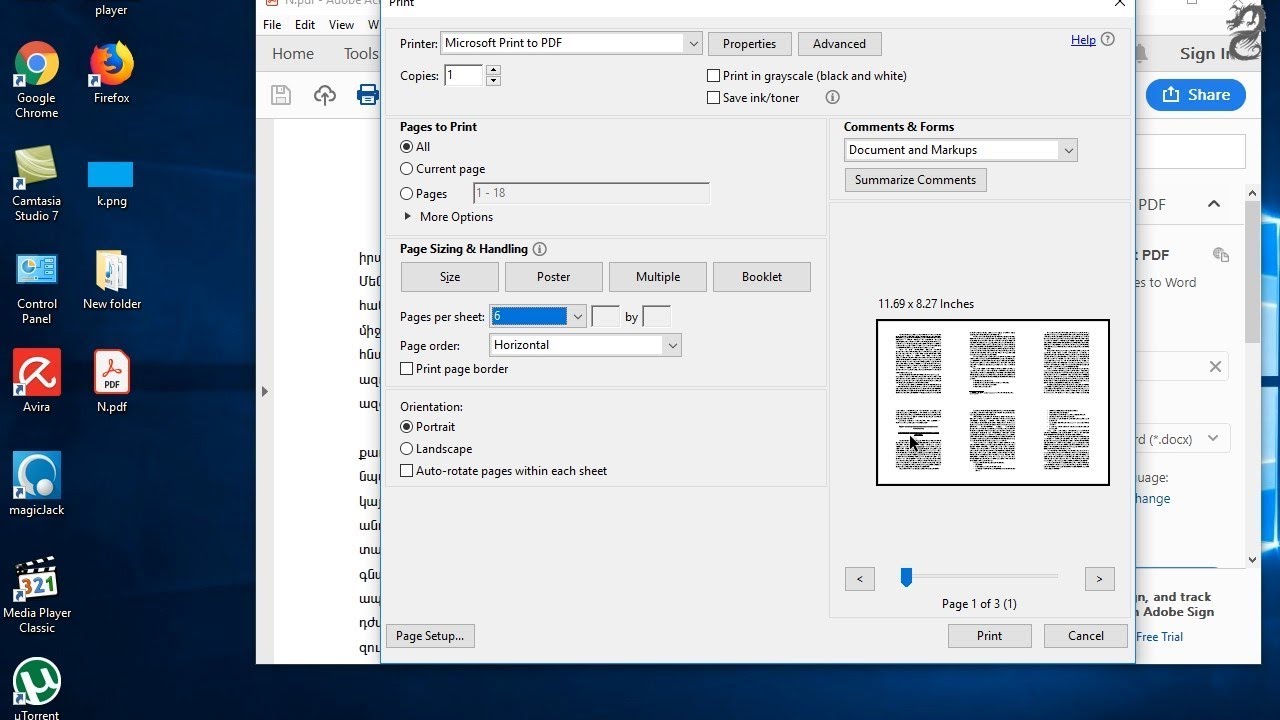
Task: Click the upload to cloud icon
Action: click(325, 95)
